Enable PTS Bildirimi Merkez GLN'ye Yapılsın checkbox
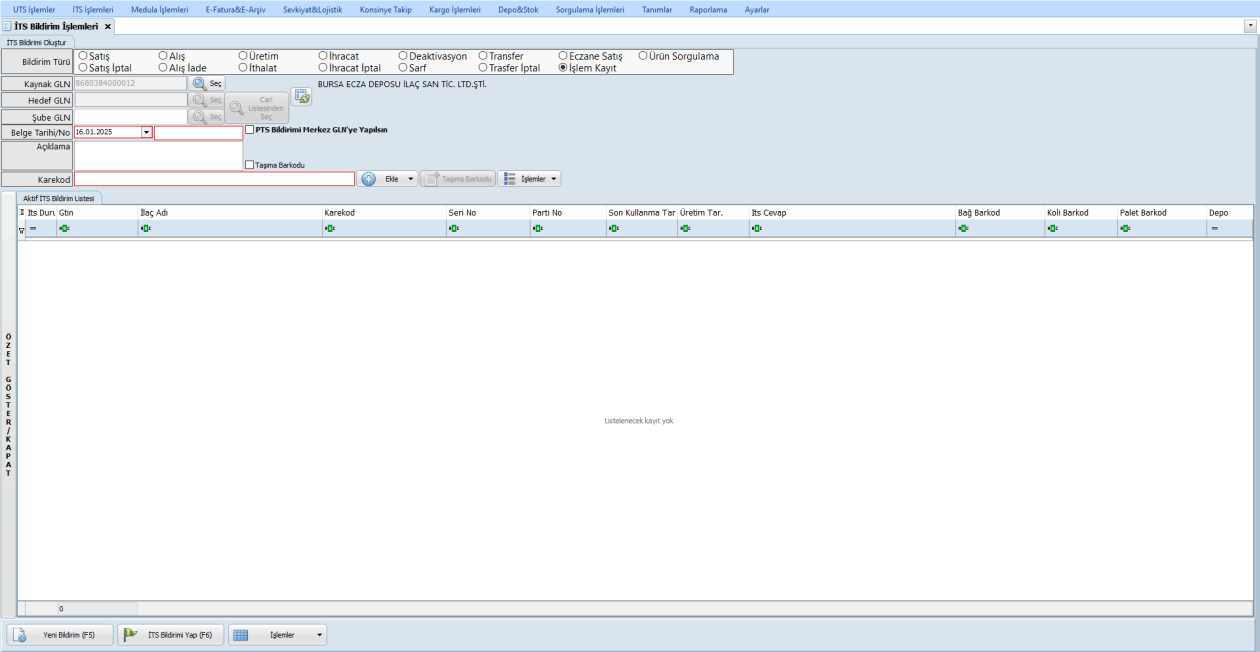1260x652 pixels. click(250, 129)
